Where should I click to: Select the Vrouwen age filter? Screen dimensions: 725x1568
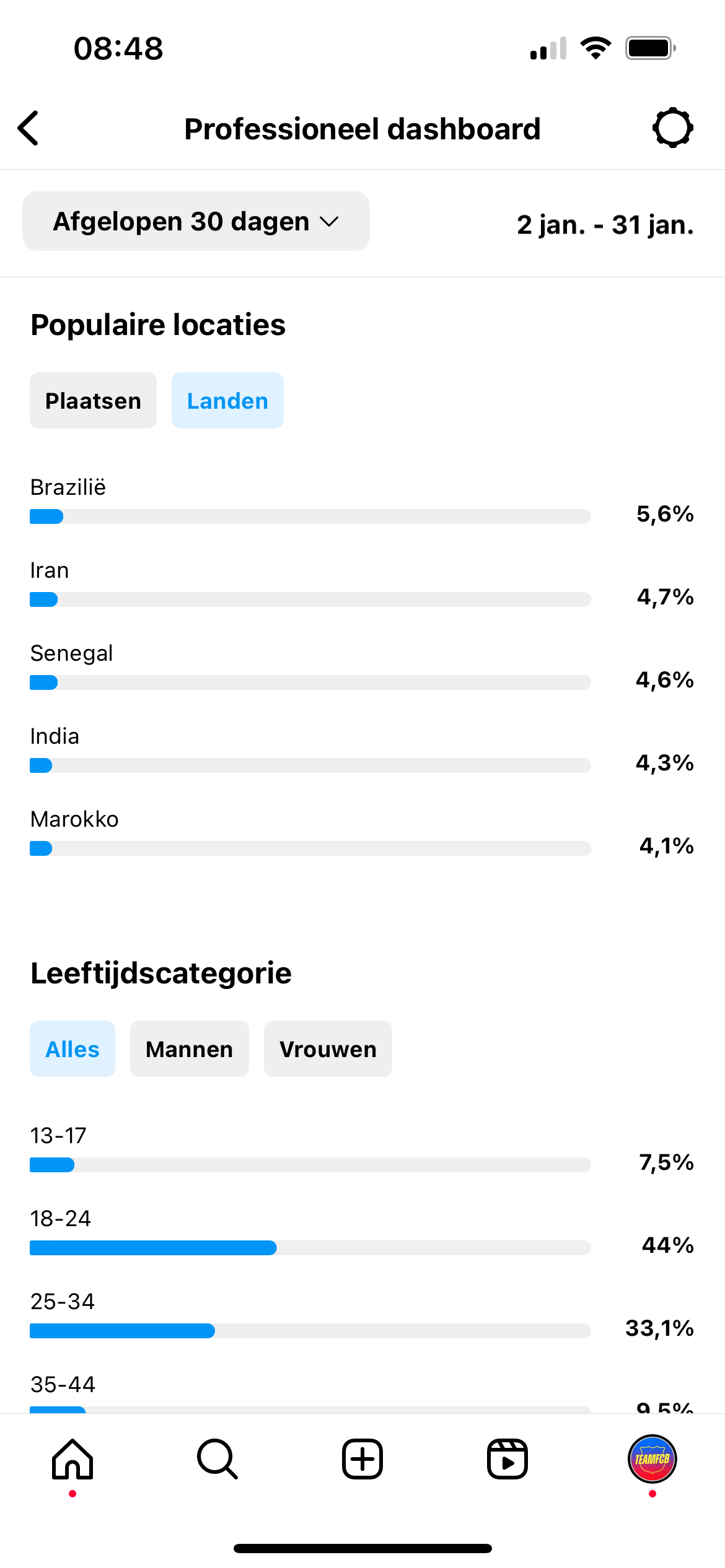pos(328,1048)
